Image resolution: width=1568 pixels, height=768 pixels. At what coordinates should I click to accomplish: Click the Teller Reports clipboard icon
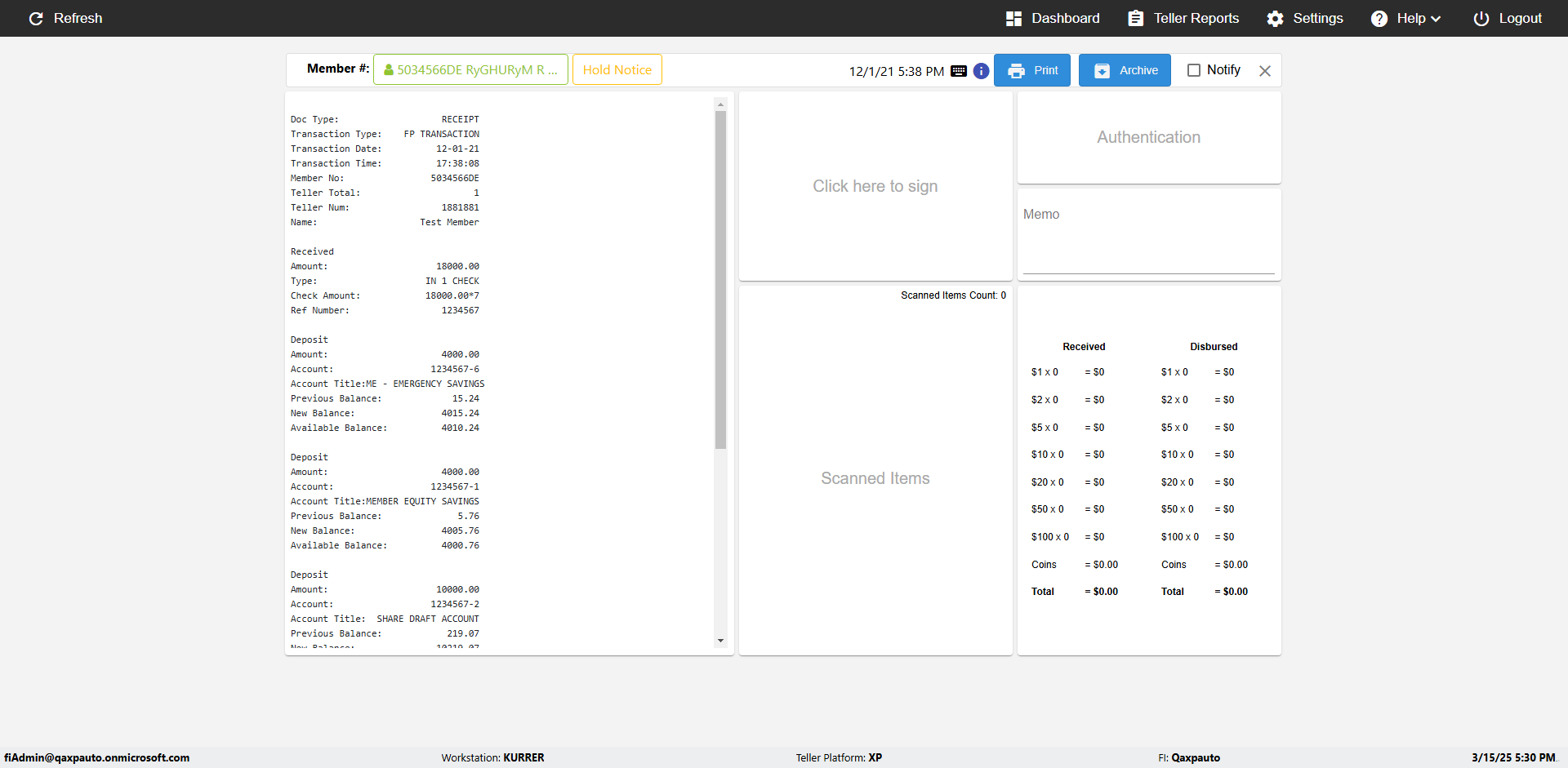[1135, 19]
